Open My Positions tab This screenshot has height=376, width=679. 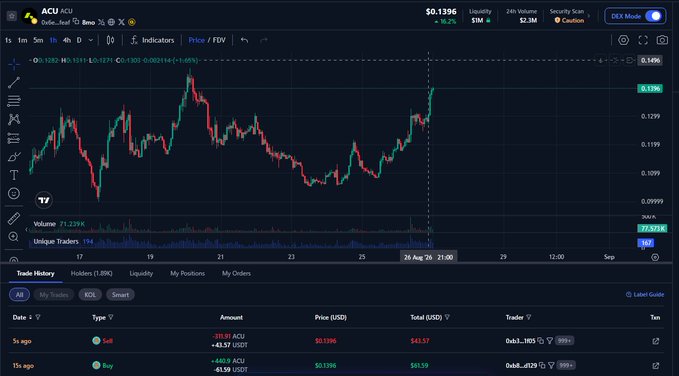188,273
